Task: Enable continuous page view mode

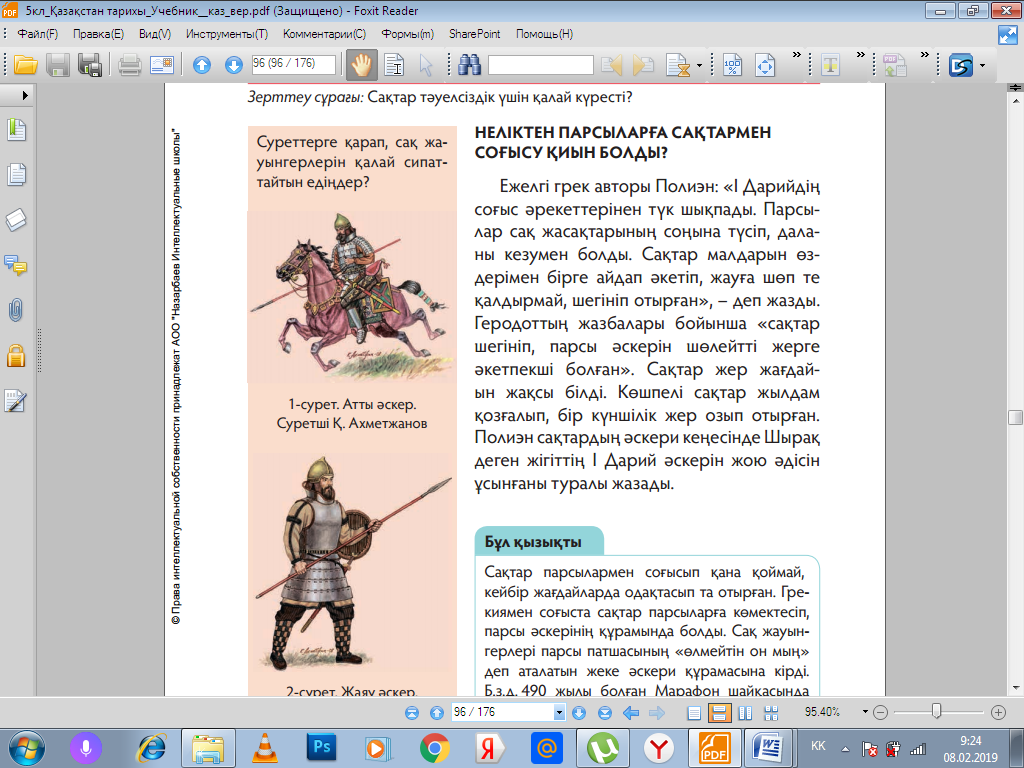Action: click(x=718, y=713)
